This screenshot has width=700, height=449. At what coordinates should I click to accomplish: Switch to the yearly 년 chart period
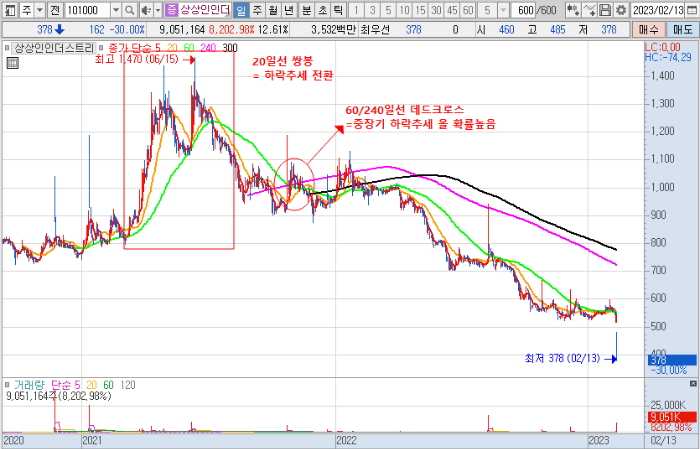(289, 10)
